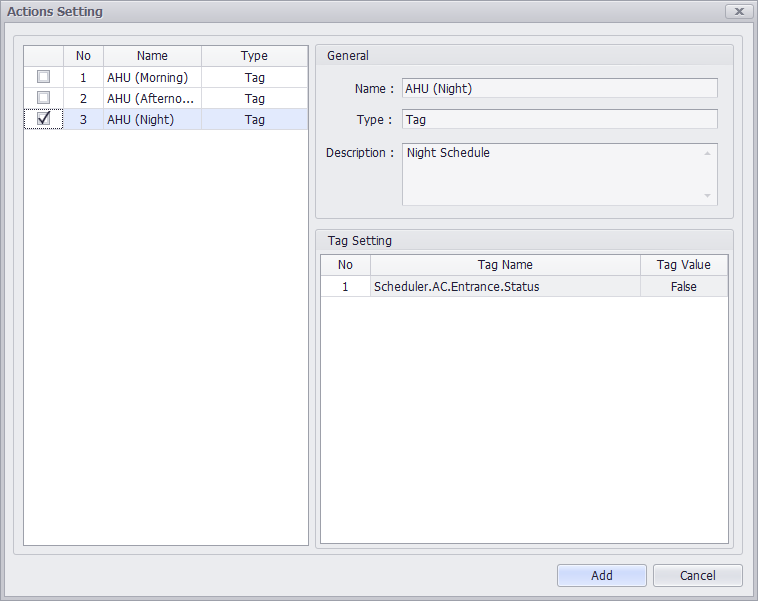
Task: Click the Name input field
Action: pyautogui.click(x=559, y=88)
